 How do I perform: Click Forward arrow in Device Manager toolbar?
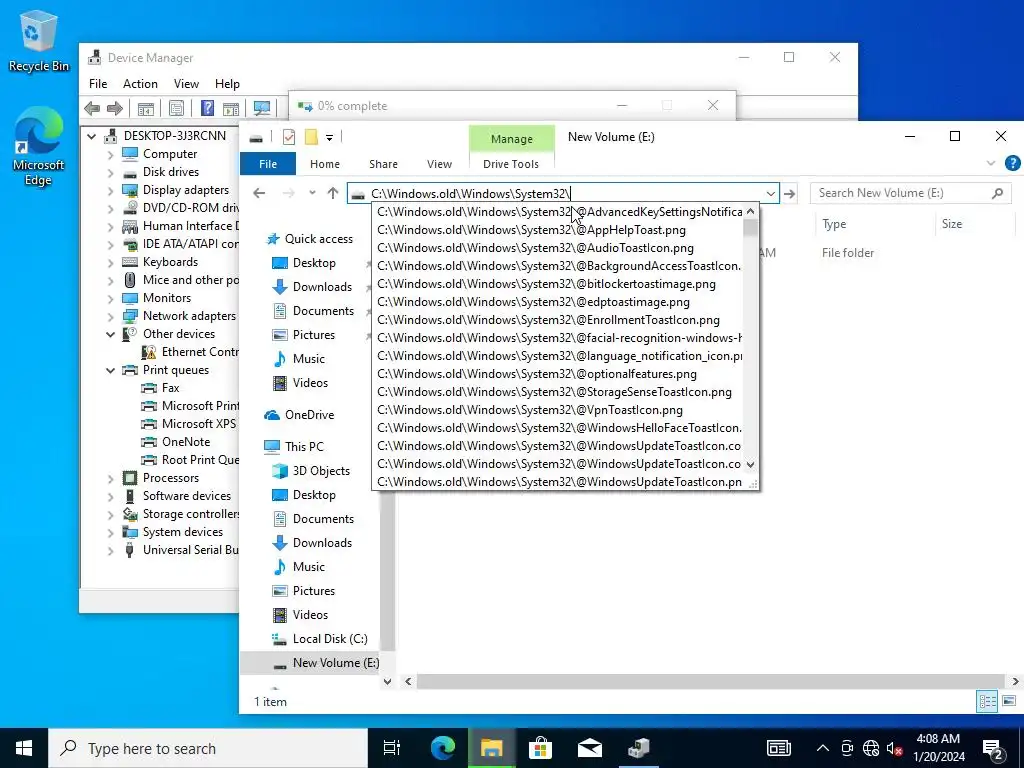[115, 108]
